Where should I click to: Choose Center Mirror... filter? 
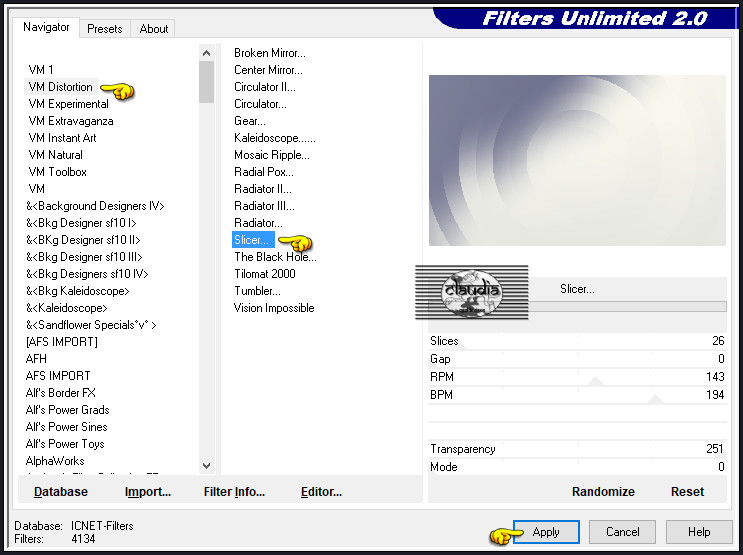pyautogui.click(x=268, y=70)
